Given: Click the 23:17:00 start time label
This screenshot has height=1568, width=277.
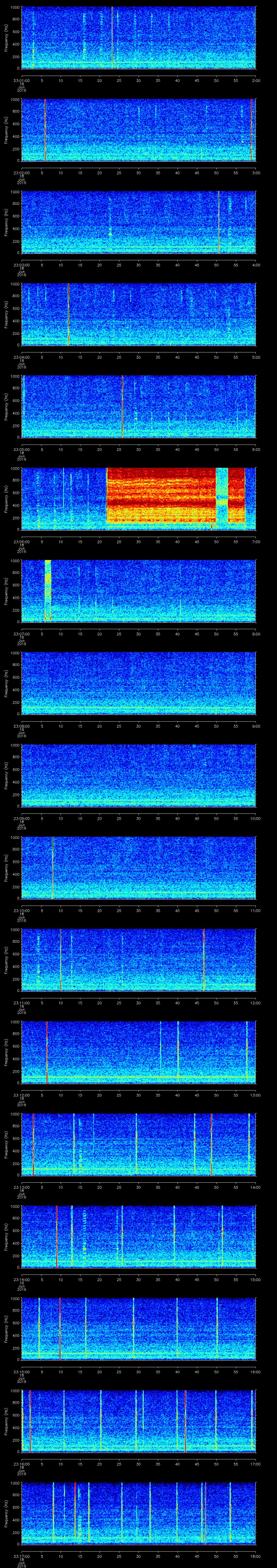Looking at the screenshot, I should (x=21, y=1556).
